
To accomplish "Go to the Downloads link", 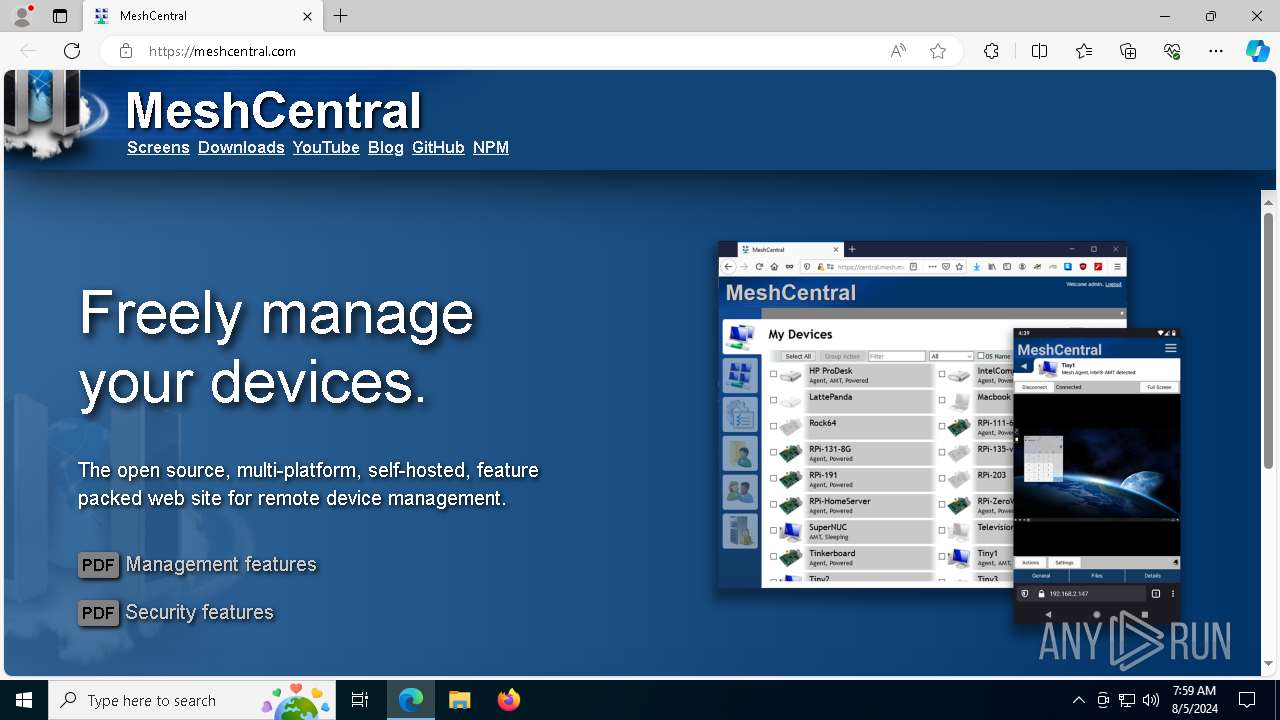I will tap(241, 147).
